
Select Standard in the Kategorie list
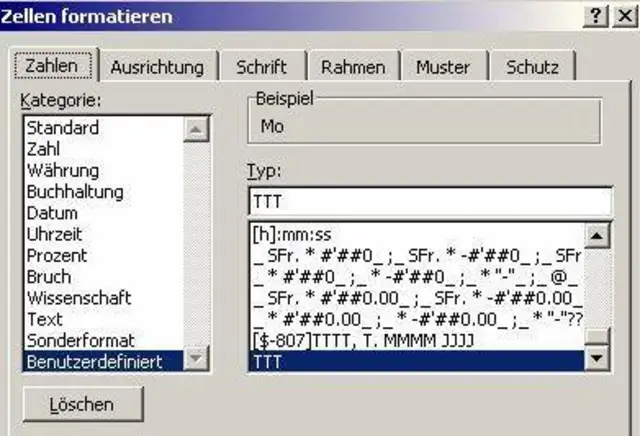pyautogui.click(x=103, y=128)
